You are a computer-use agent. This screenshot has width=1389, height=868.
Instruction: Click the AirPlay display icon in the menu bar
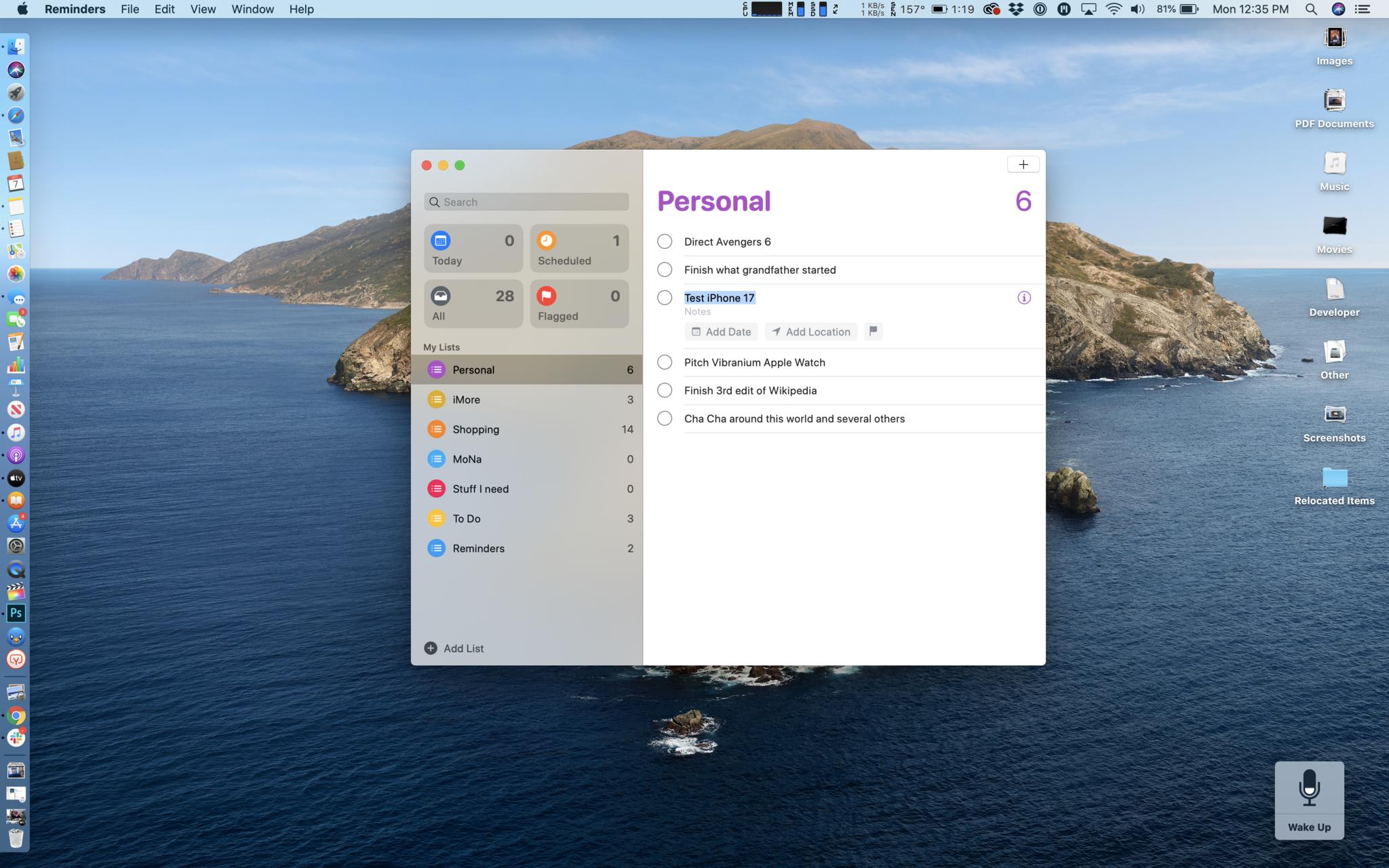coord(1089,9)
